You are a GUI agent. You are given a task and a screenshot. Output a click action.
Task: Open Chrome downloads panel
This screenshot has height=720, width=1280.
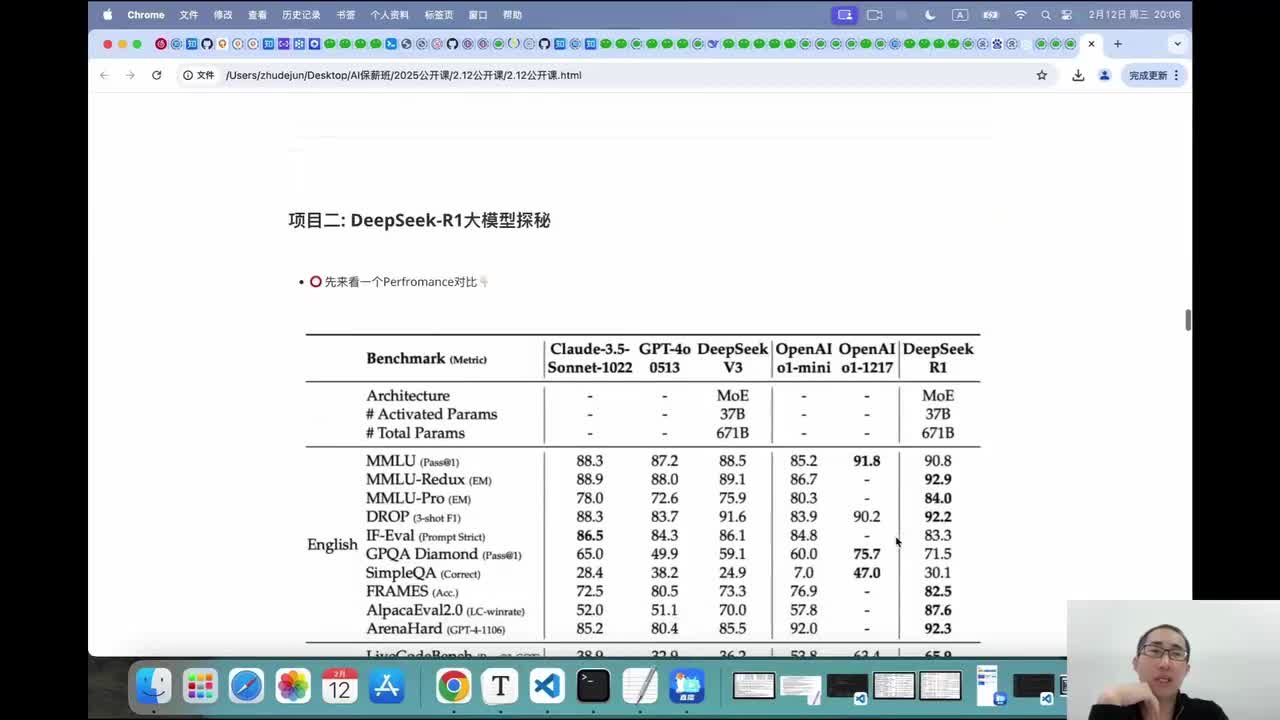1078,75
